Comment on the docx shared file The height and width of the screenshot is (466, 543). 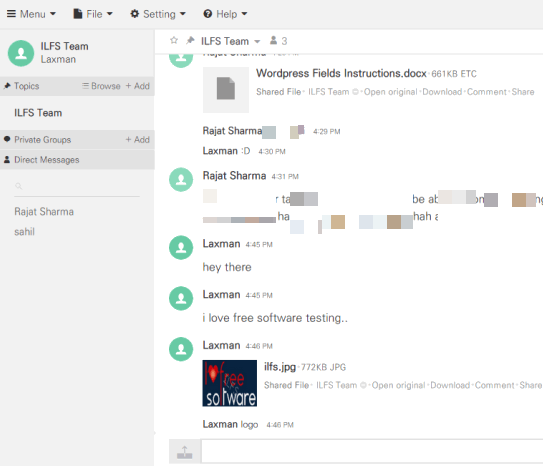pos(487,92)
